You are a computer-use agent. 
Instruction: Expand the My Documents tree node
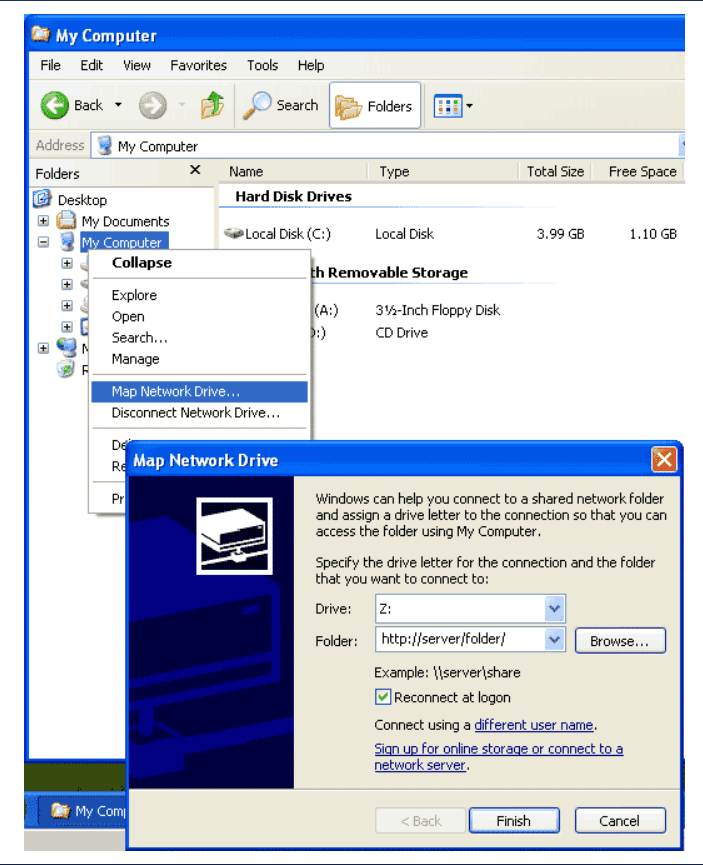click(43, 221)
